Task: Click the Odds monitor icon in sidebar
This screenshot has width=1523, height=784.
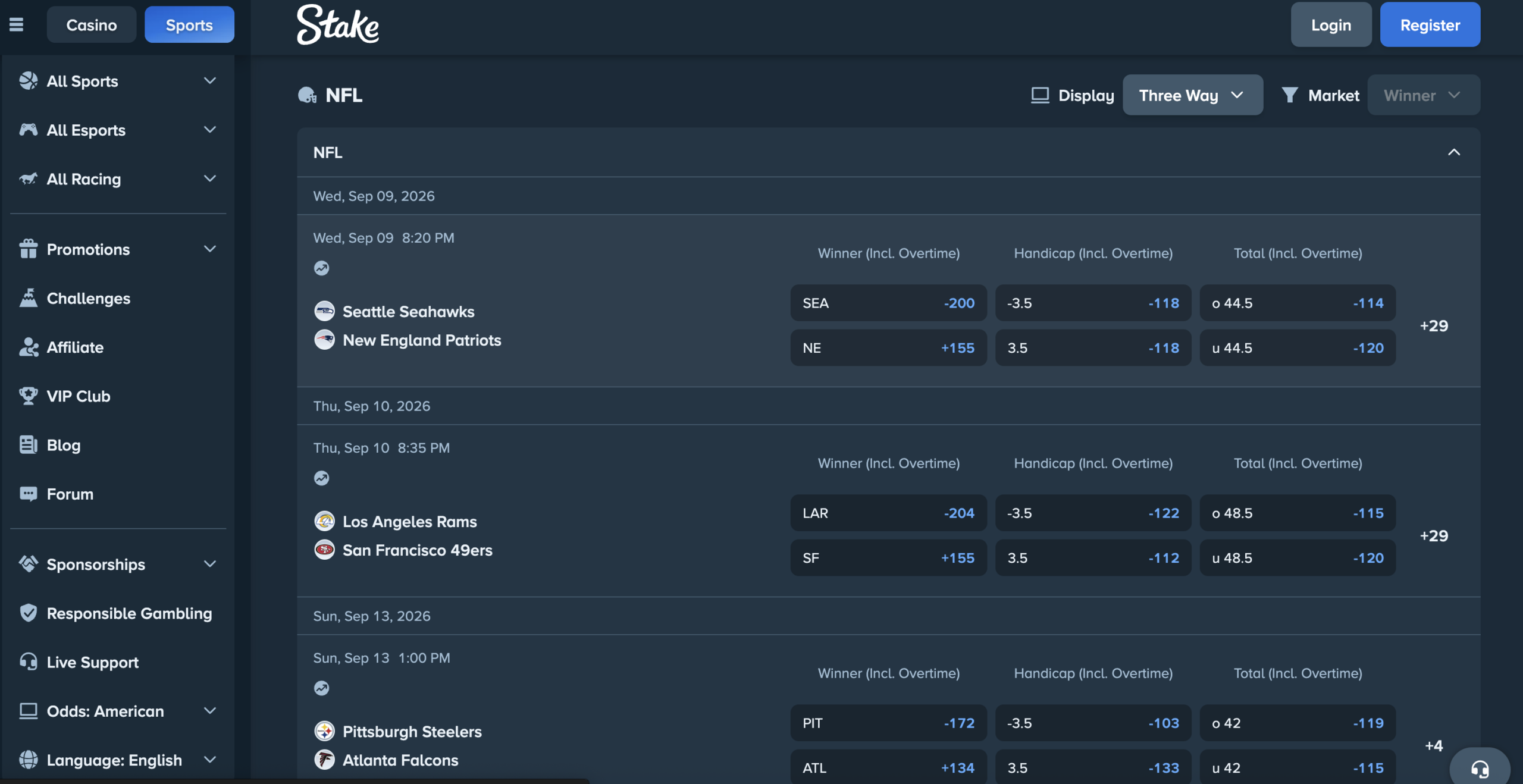Action: (28, 711)
